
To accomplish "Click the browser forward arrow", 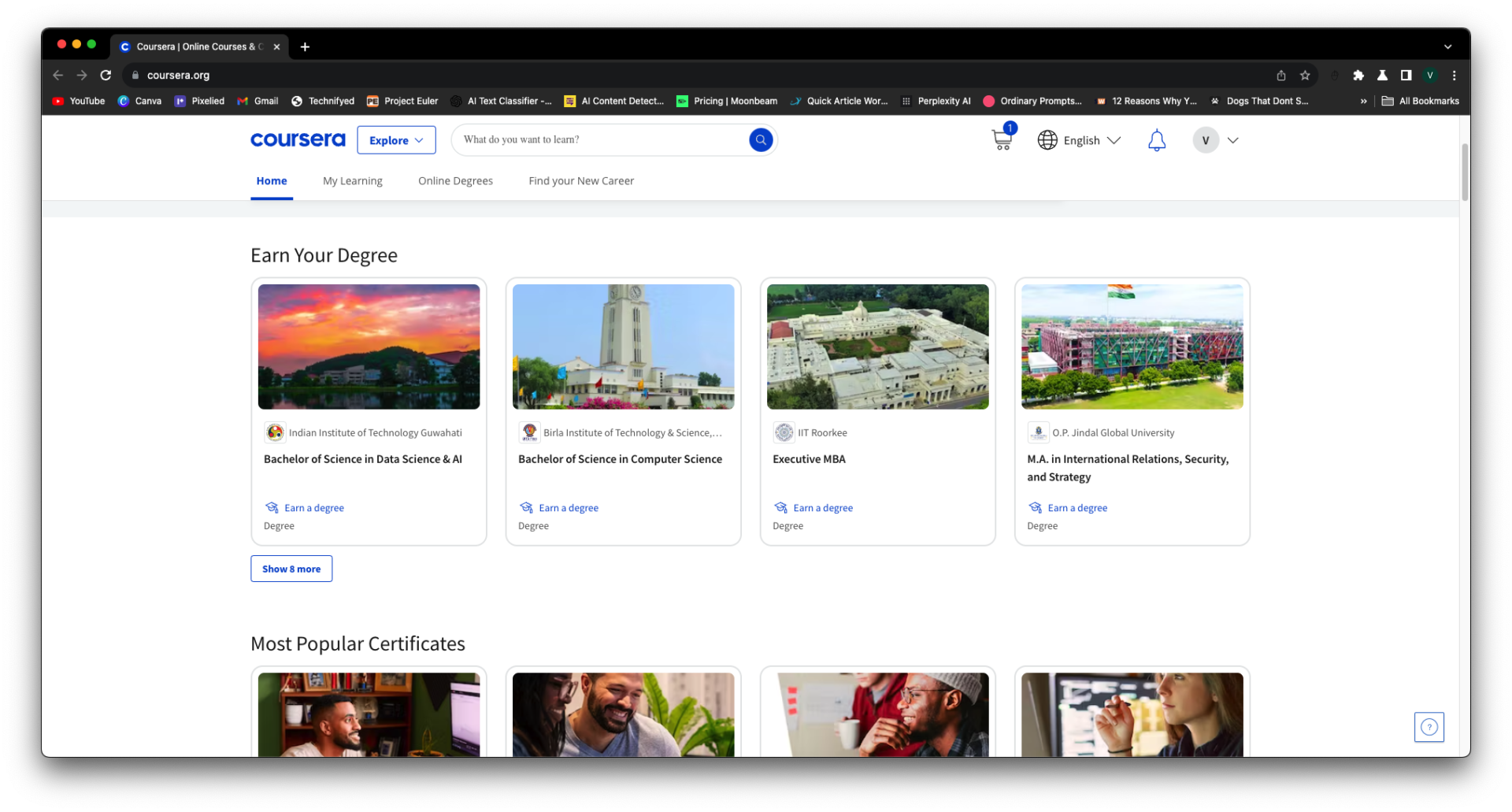I will (82, 75).
